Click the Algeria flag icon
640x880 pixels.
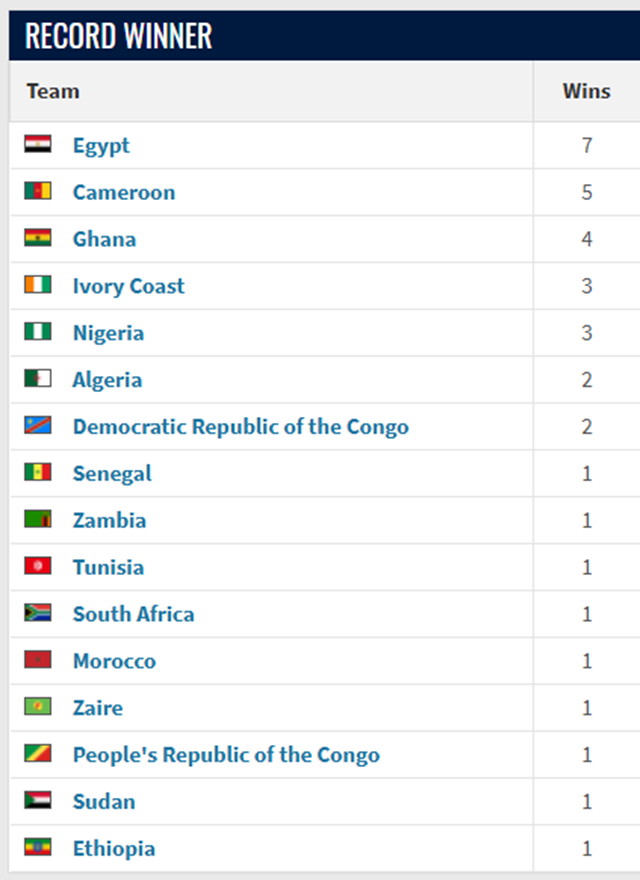[38, 379]
